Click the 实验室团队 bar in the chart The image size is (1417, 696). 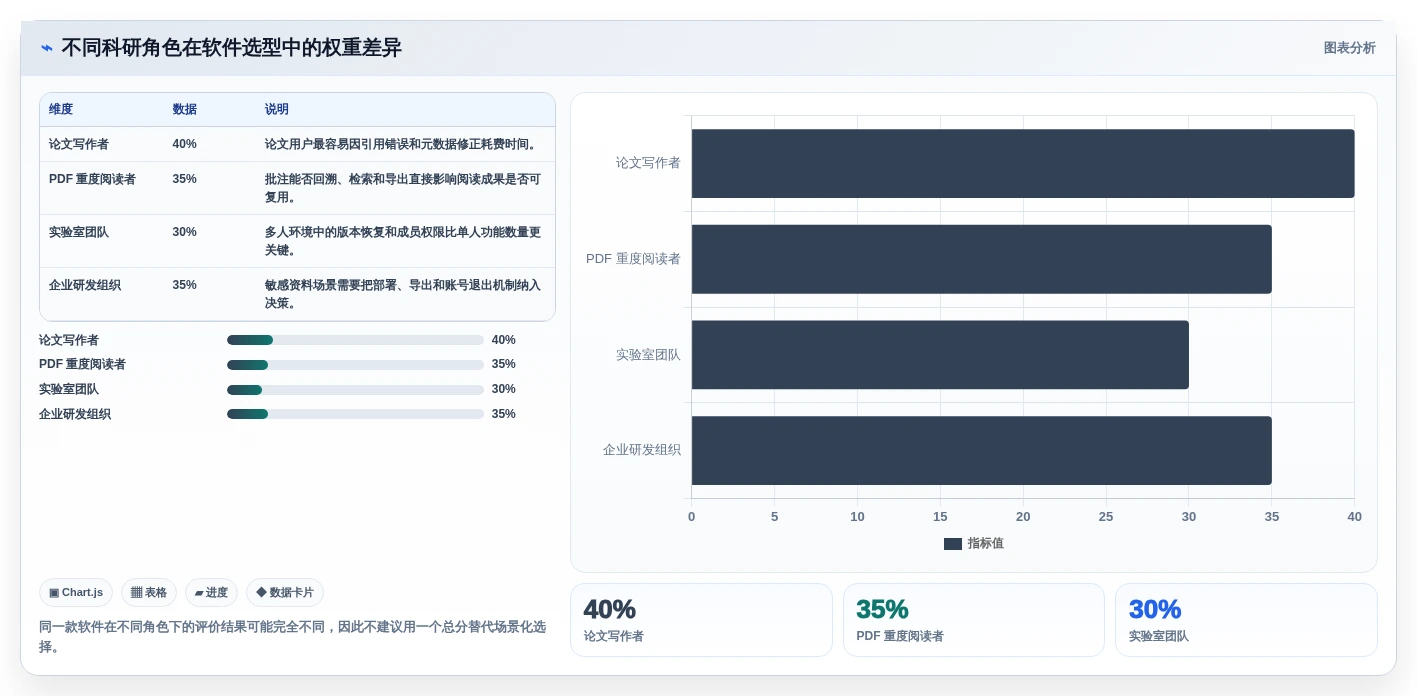pos(940,355)
